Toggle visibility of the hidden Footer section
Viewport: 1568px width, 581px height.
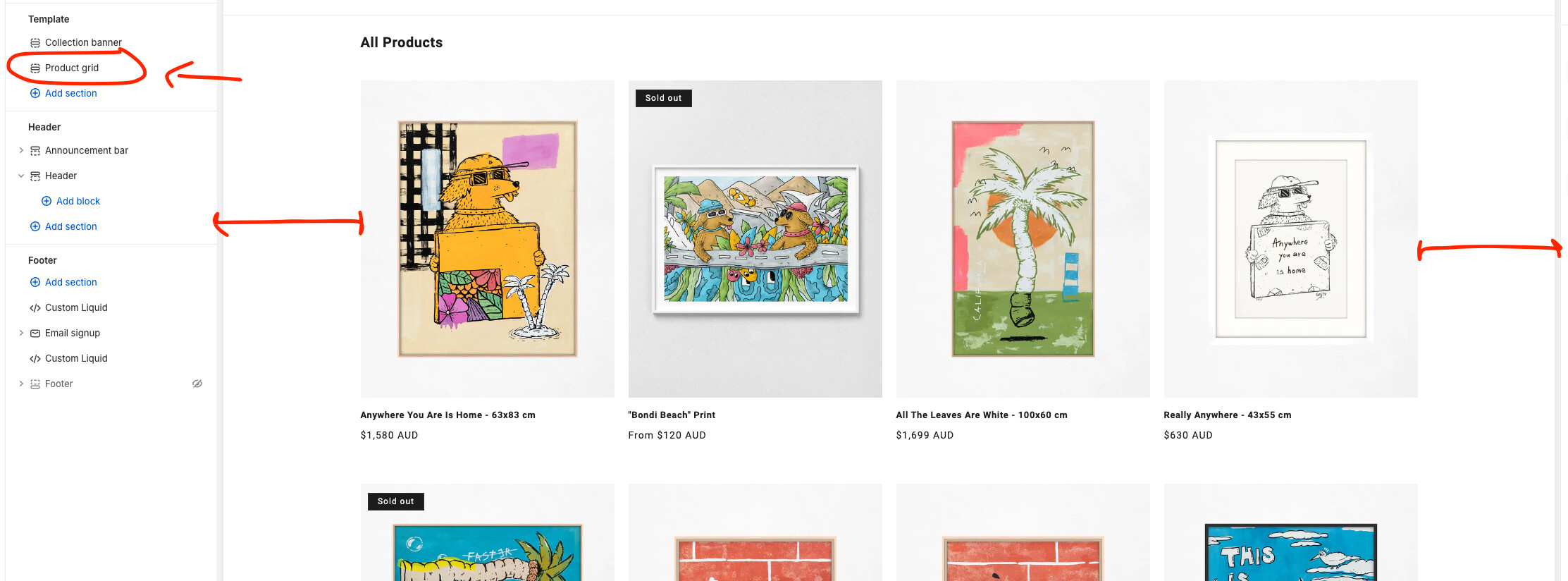pos(197,384)
